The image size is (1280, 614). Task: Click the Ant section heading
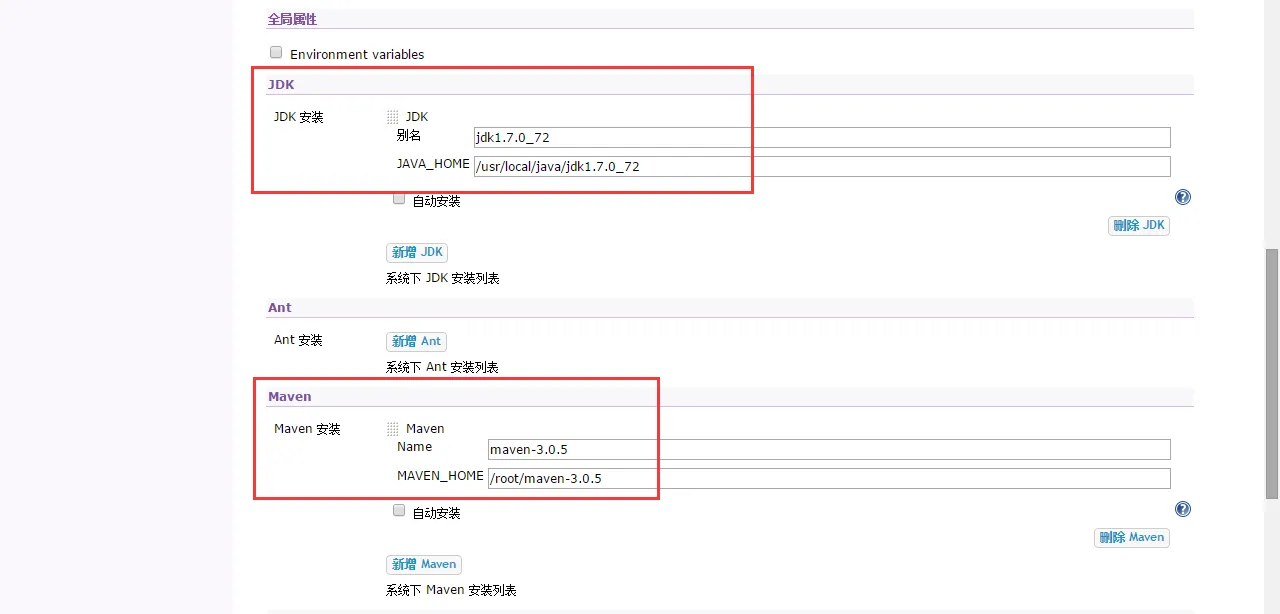coord(280,308)
